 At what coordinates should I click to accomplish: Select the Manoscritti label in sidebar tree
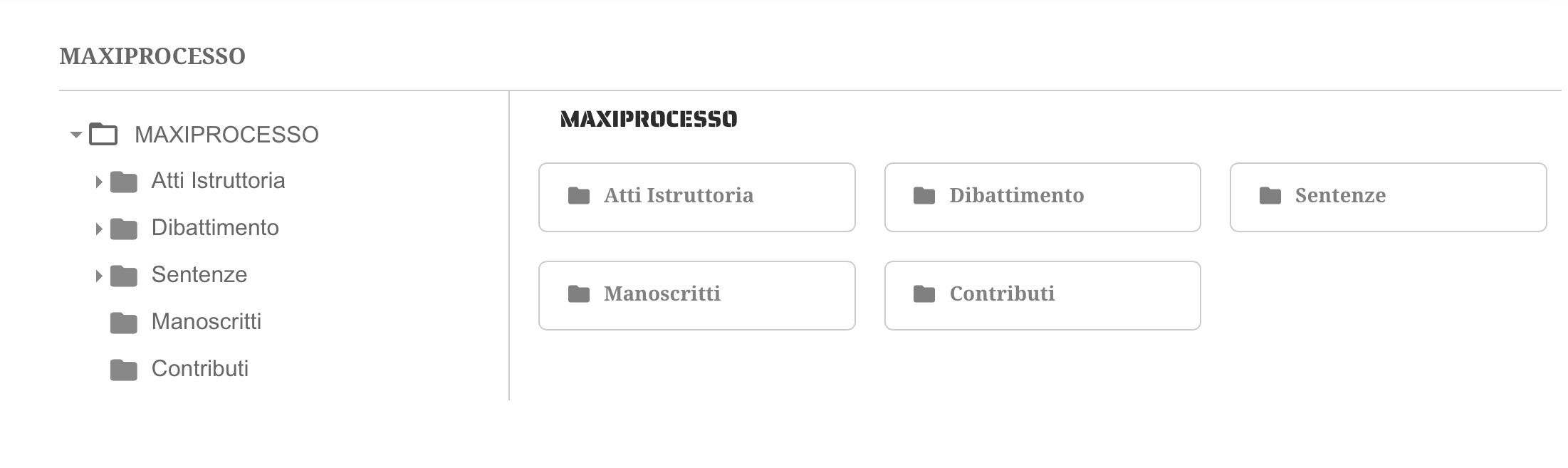click(x=206, y=321)
